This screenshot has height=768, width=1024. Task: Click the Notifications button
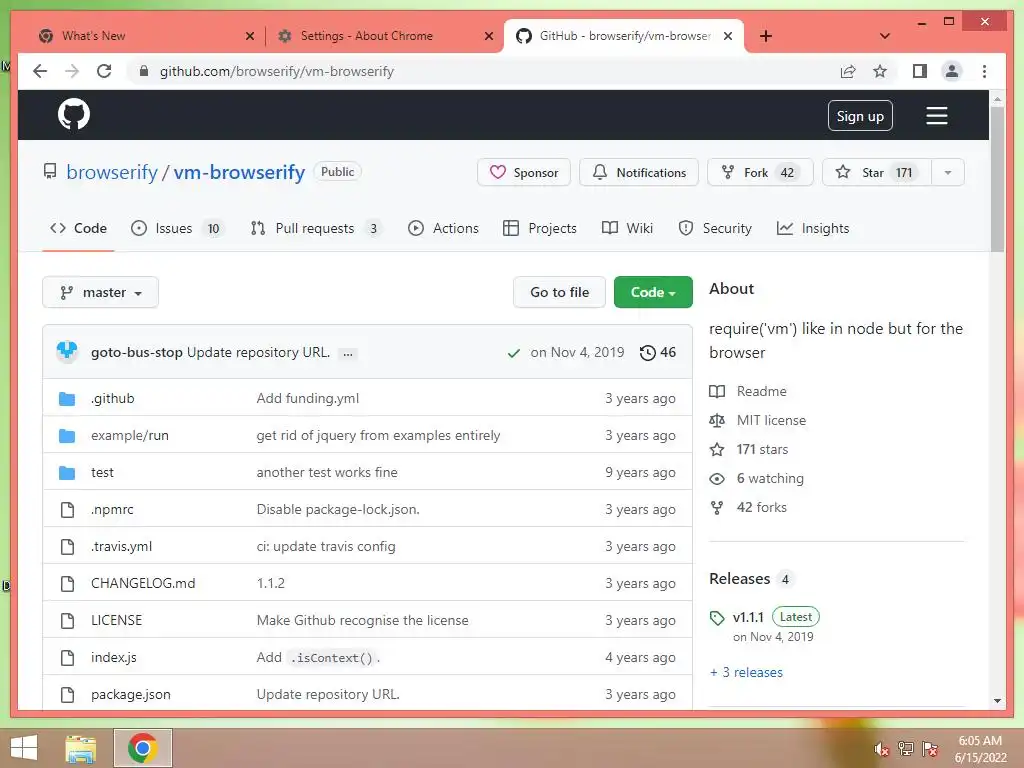[639, 172]
